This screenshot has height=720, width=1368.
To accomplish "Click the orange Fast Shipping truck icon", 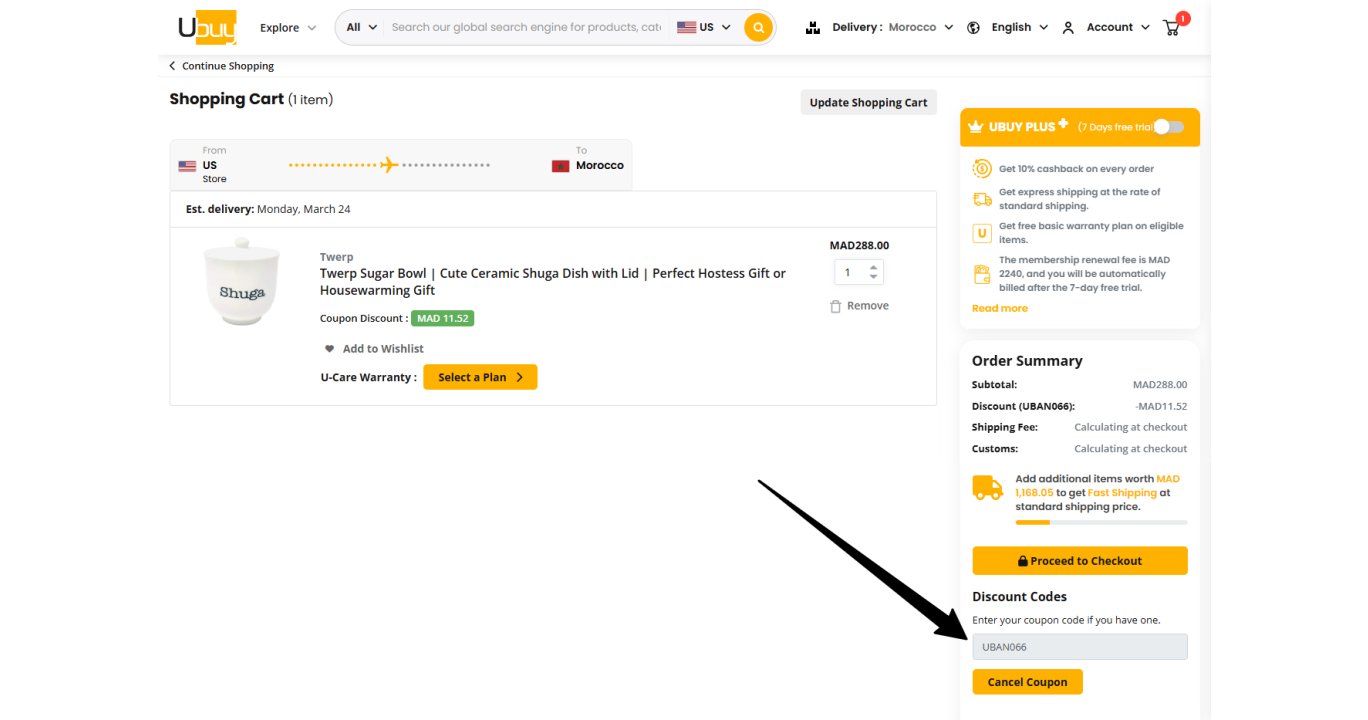I will pos(988,488).
